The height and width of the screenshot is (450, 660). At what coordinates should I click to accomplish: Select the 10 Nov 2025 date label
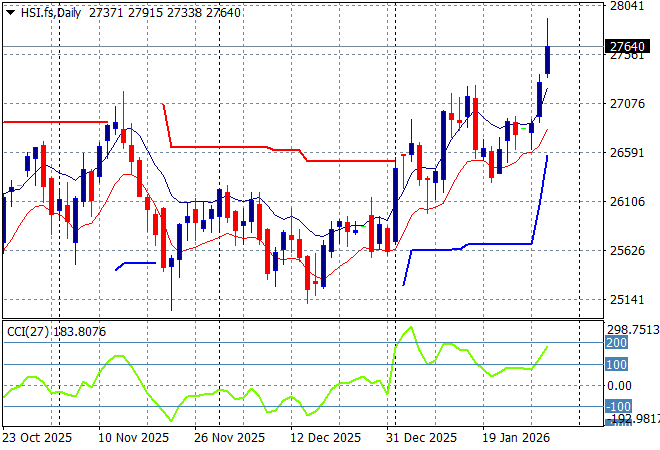133,438
